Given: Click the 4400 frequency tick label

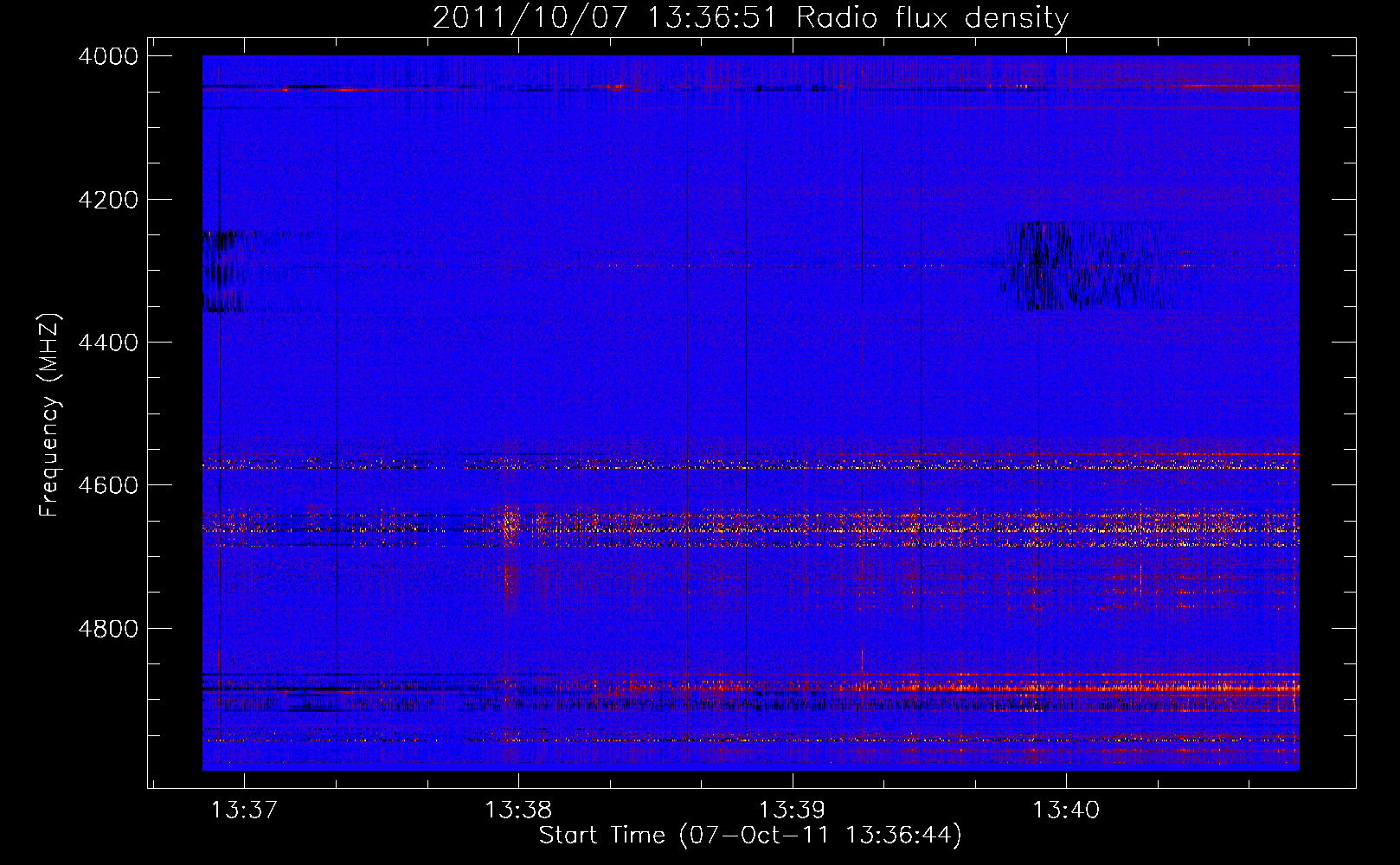Looking at the screenshot, I should [x=108, y=343].
